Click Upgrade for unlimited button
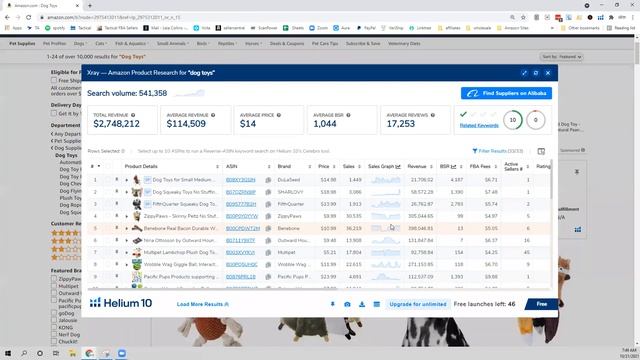Viewport: 640px width, 360px height. 418,304
